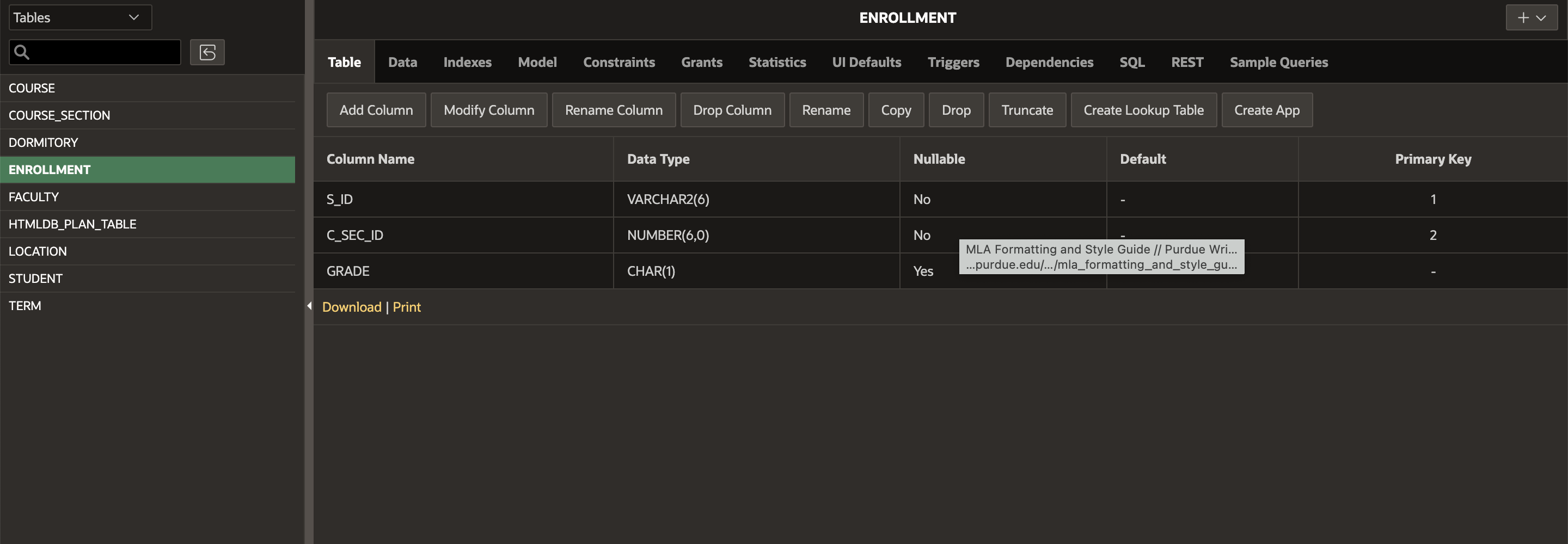Click the Modify Column button
The width and height of the screenshot is (1568, 544).
click(488, 110)
